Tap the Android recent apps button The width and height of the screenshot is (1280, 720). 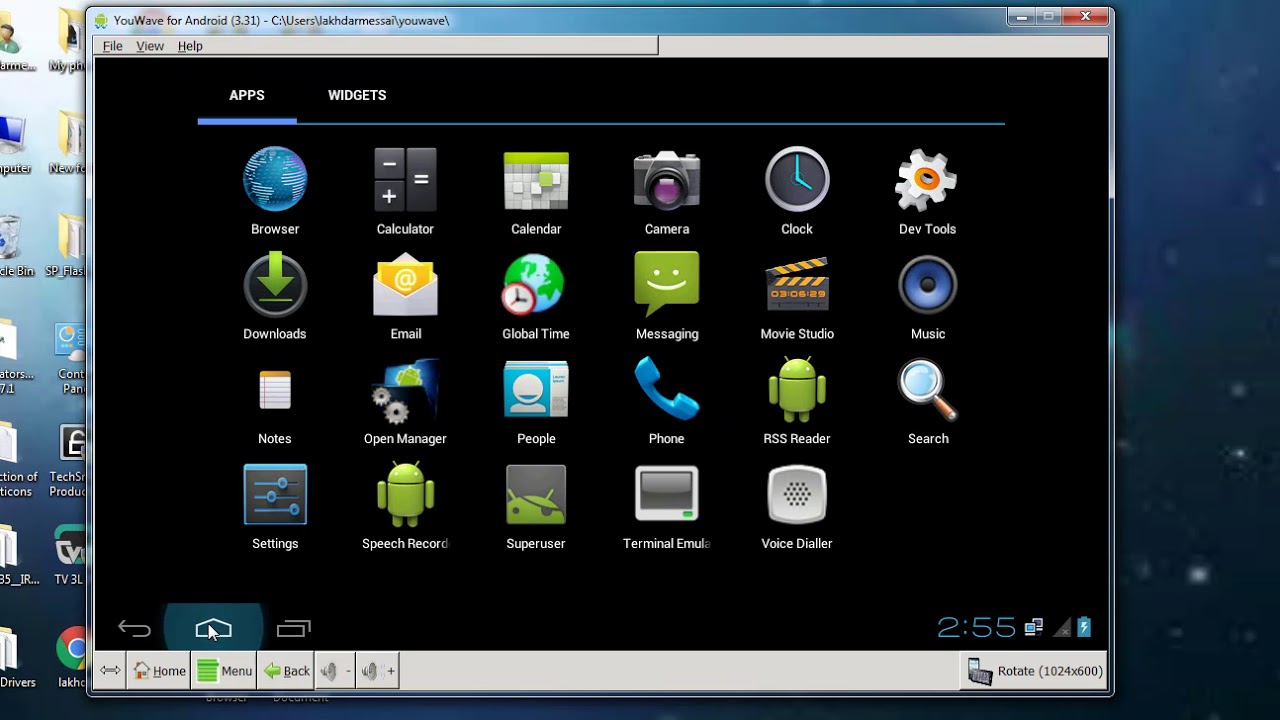point(293,629)
